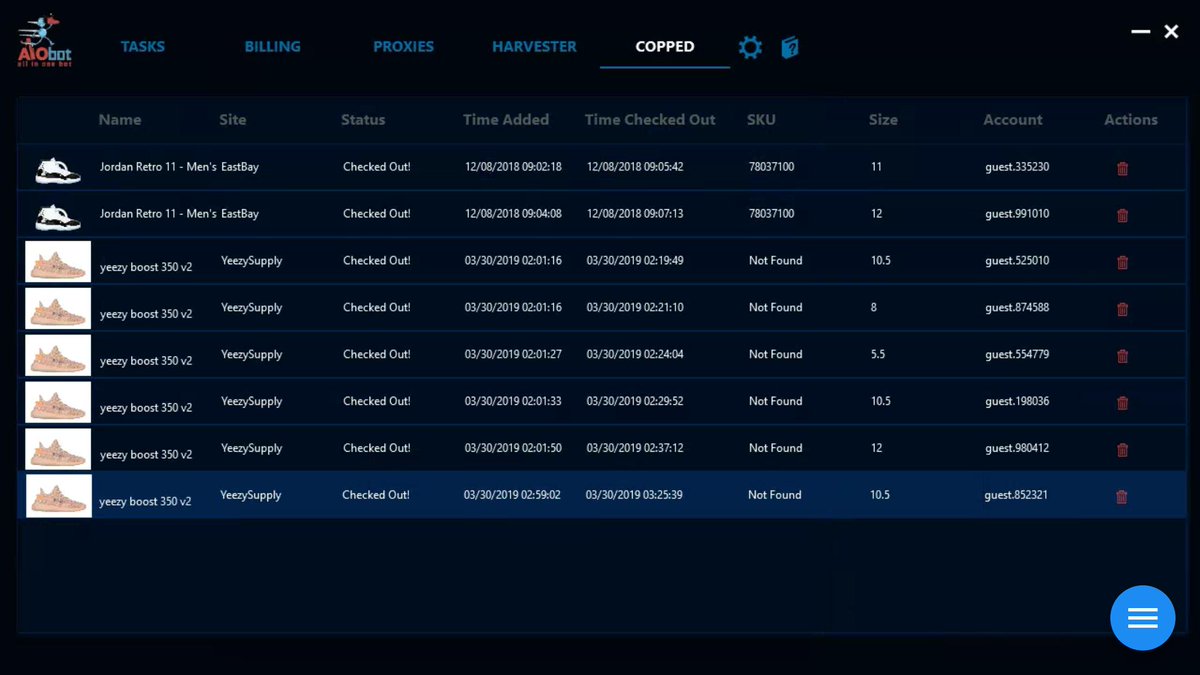Delete the guest.991010 entry with trash icon
The width and height of the screenshot is (1200, 675).
[x=1122, y=215]
